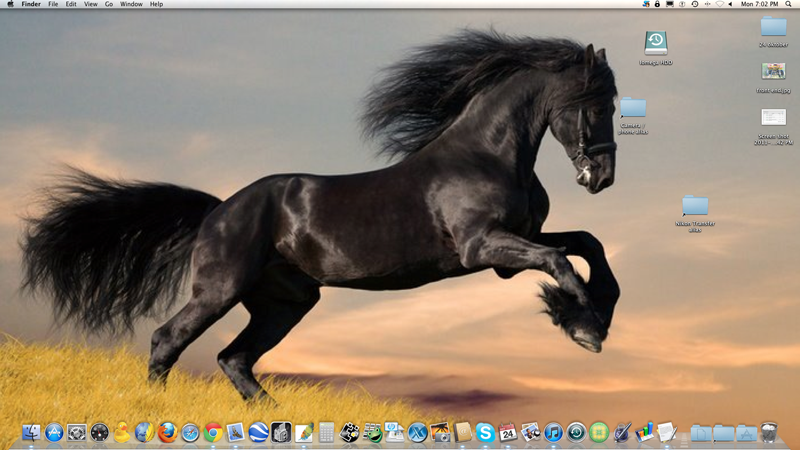The image size is (800, 450).
Task: Launch Keynote chart icon in Dock
Action: pyautogui.click(x=644, y=433)
